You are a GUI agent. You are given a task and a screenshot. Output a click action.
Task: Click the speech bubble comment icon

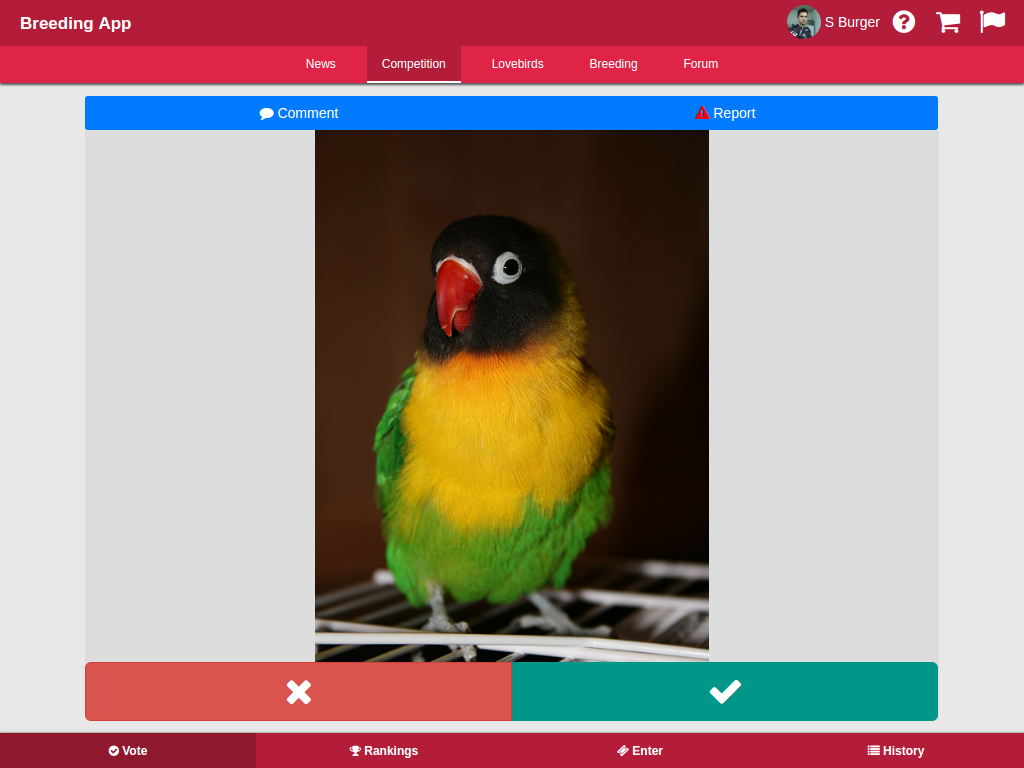(x=266, y=114)
